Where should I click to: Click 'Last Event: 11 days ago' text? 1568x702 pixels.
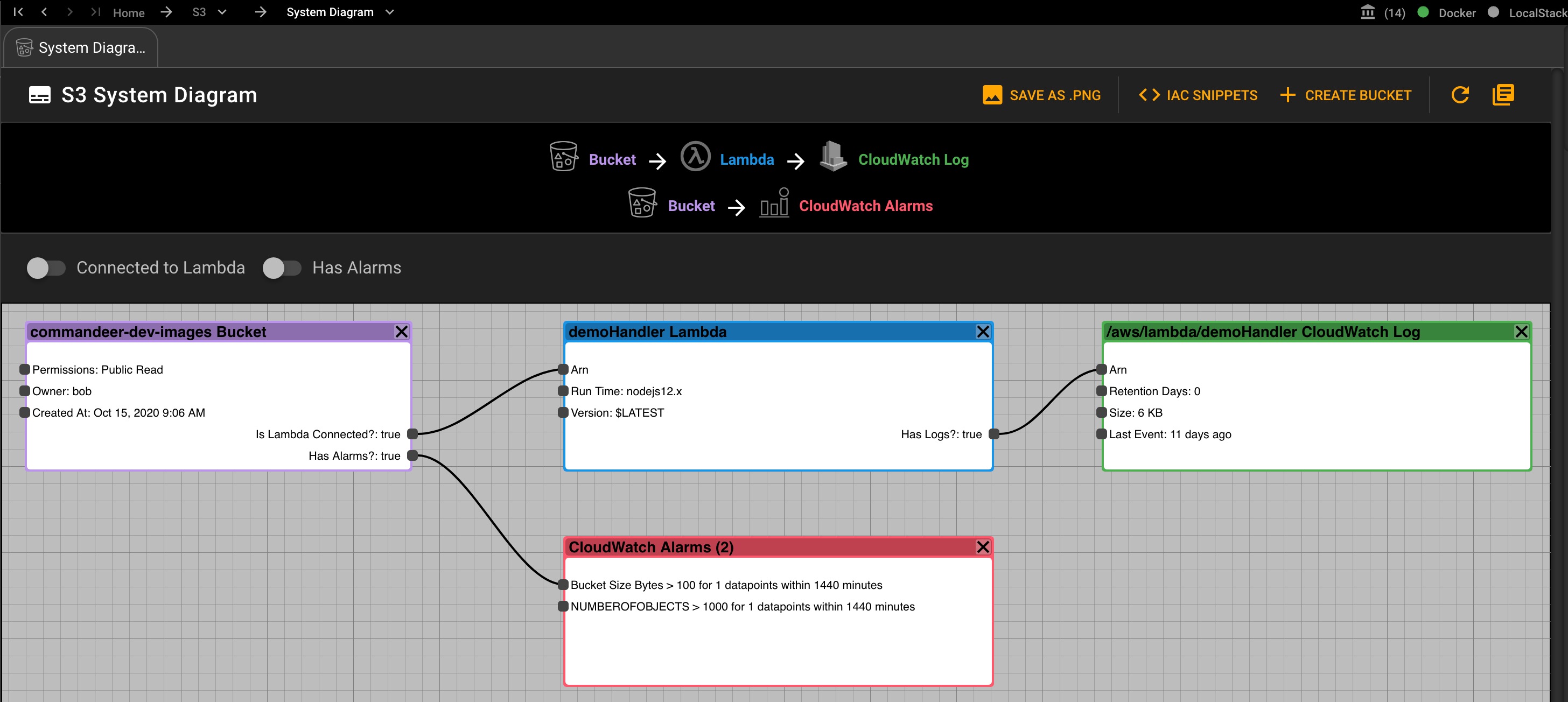[x=1170, y=434]
